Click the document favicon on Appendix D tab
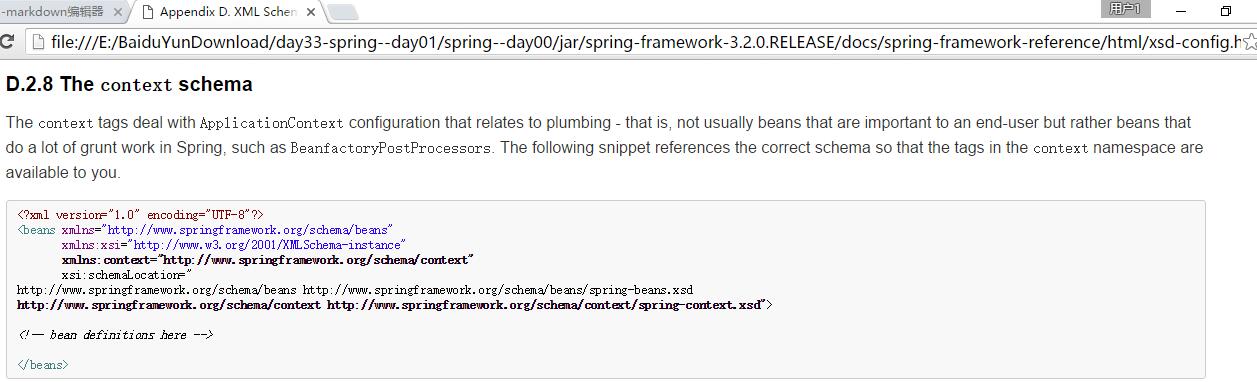 (x=147, y=12)
